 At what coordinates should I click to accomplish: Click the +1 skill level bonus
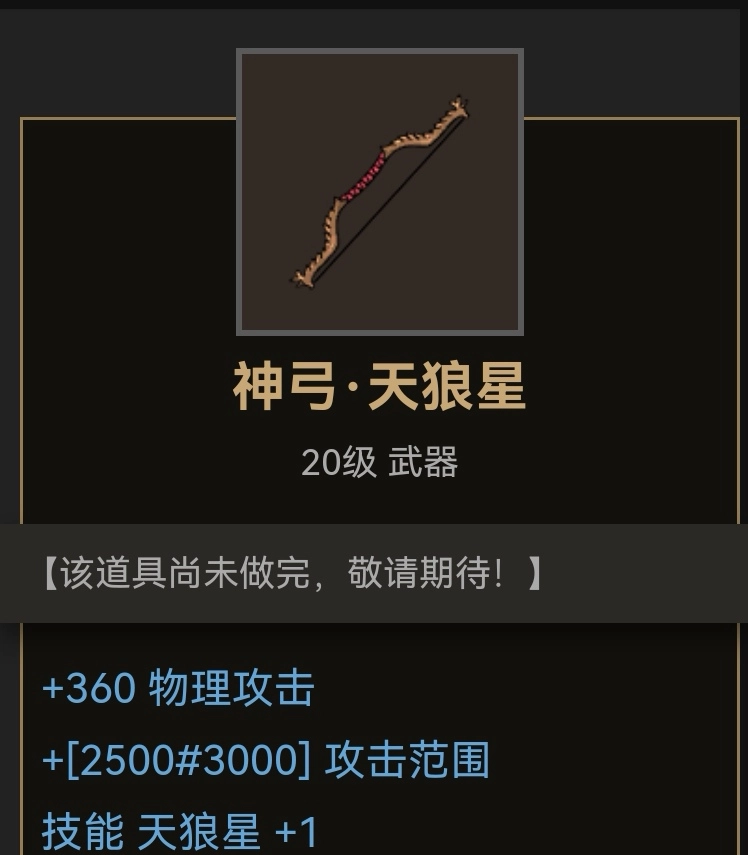(x=296, y=832)
